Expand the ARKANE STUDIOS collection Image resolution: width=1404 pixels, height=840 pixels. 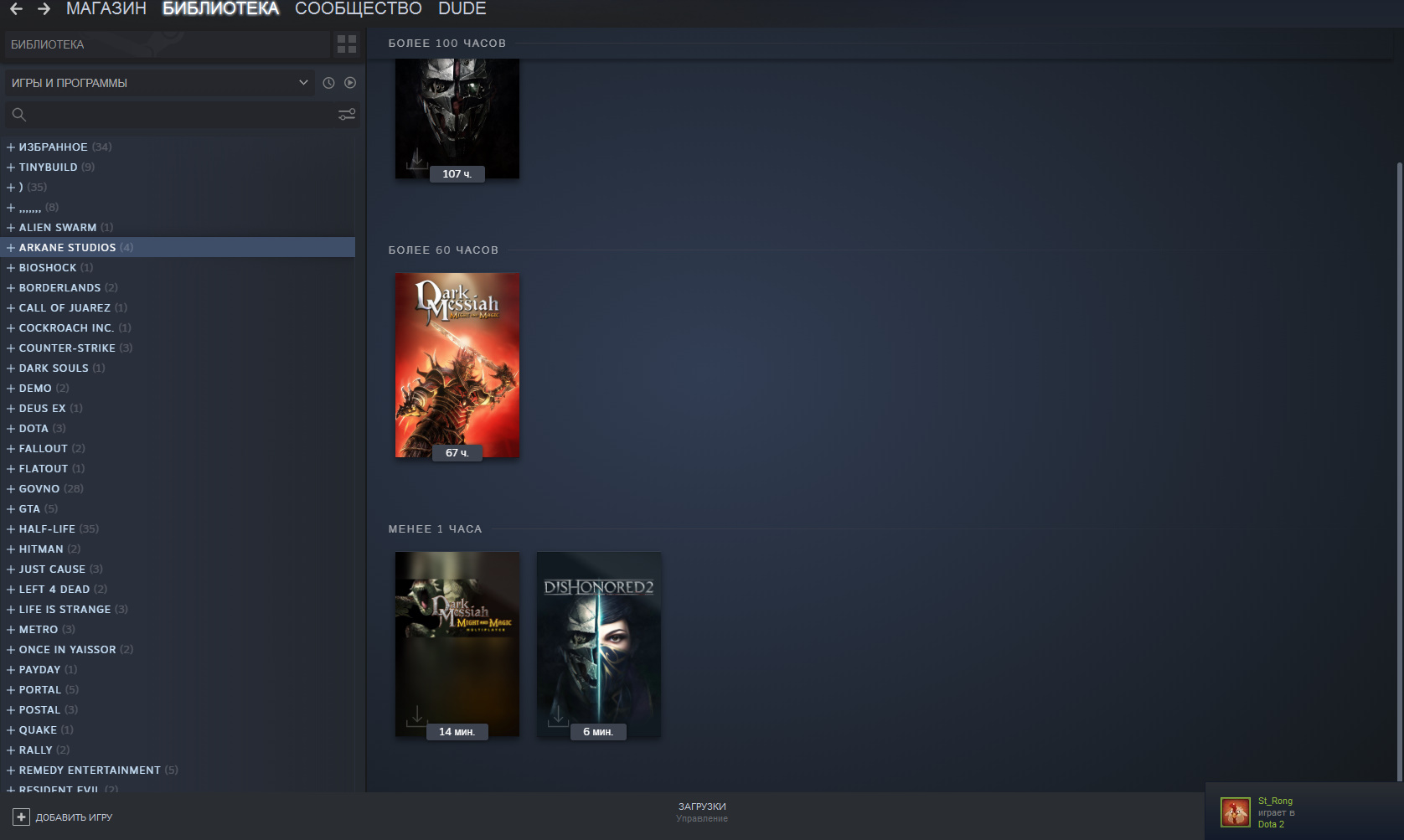tap(11, 248)
